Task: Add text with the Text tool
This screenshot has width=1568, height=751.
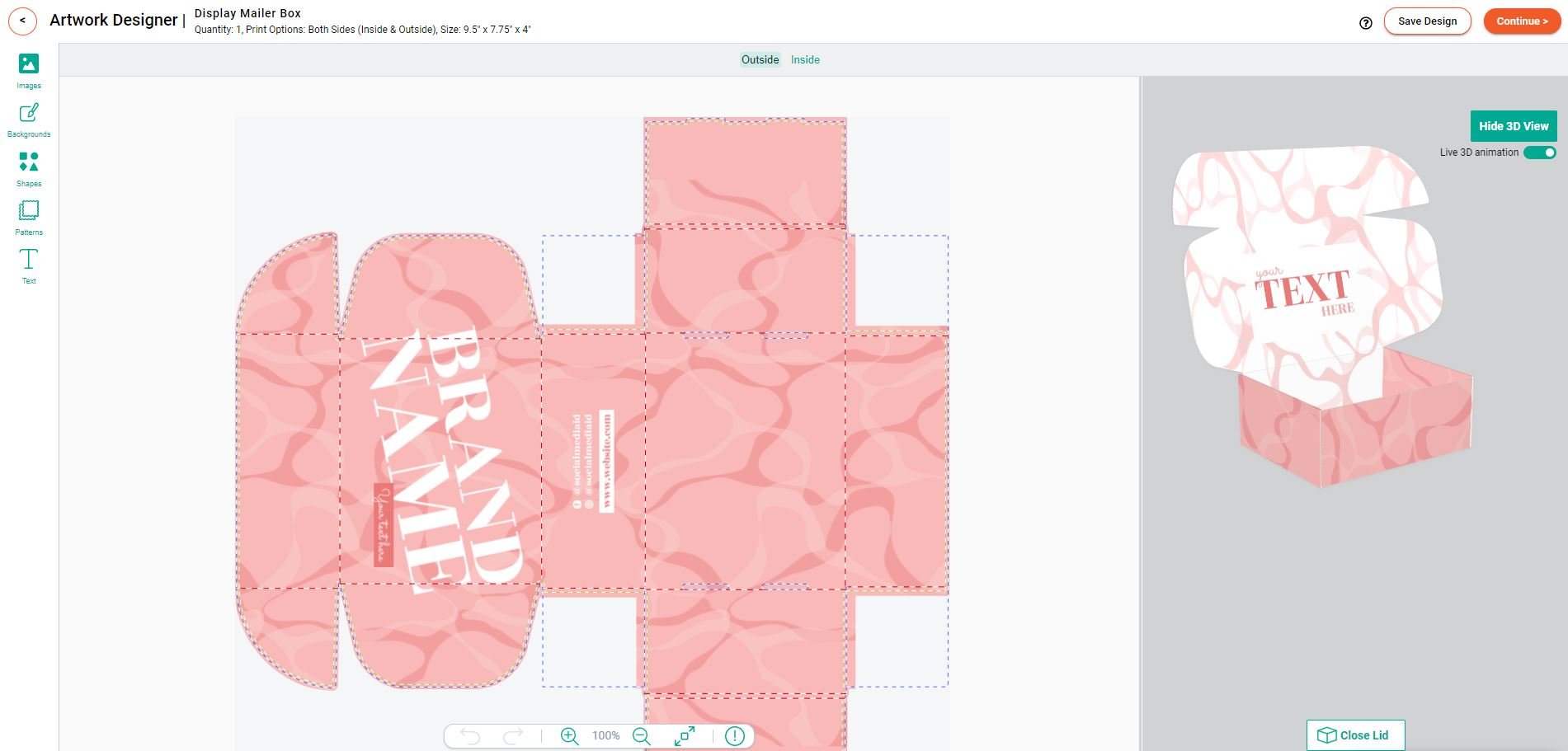Action: coord(28,265)
